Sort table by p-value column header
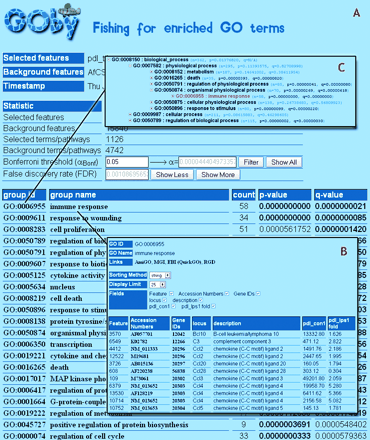370x440 pixels. 285,195
